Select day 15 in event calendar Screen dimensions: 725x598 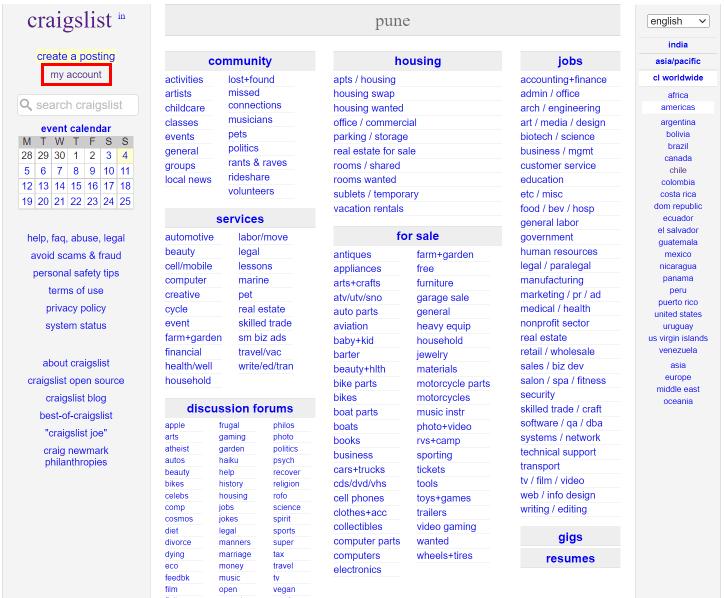(x=76, y=186)
